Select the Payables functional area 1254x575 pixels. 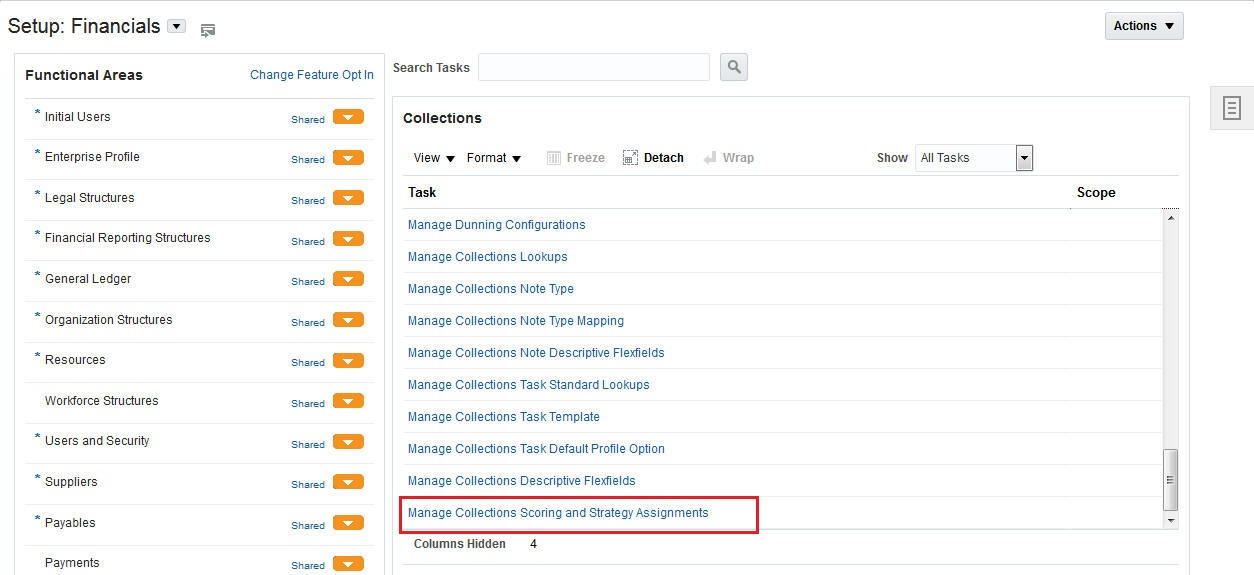70,523
